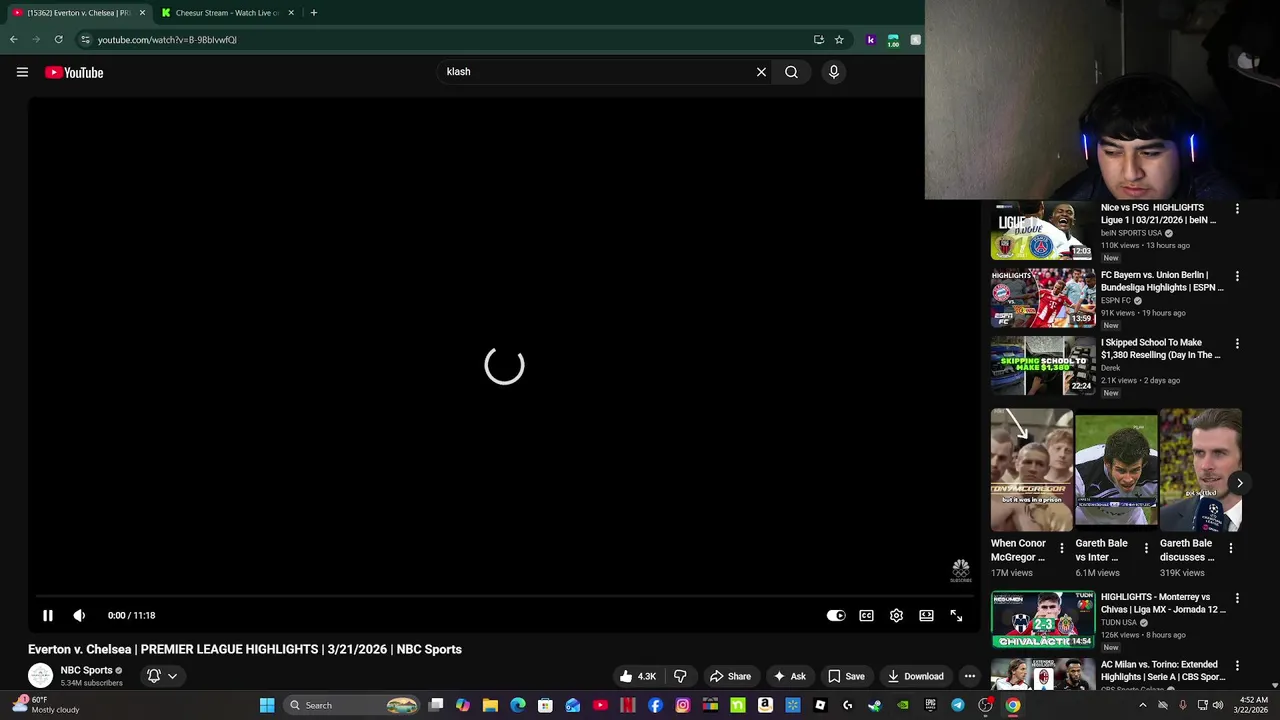The height and width of the screenshot is (720, 1280).
Task: Open NBC Sports channel name link
Action: [x=86, y=670]
